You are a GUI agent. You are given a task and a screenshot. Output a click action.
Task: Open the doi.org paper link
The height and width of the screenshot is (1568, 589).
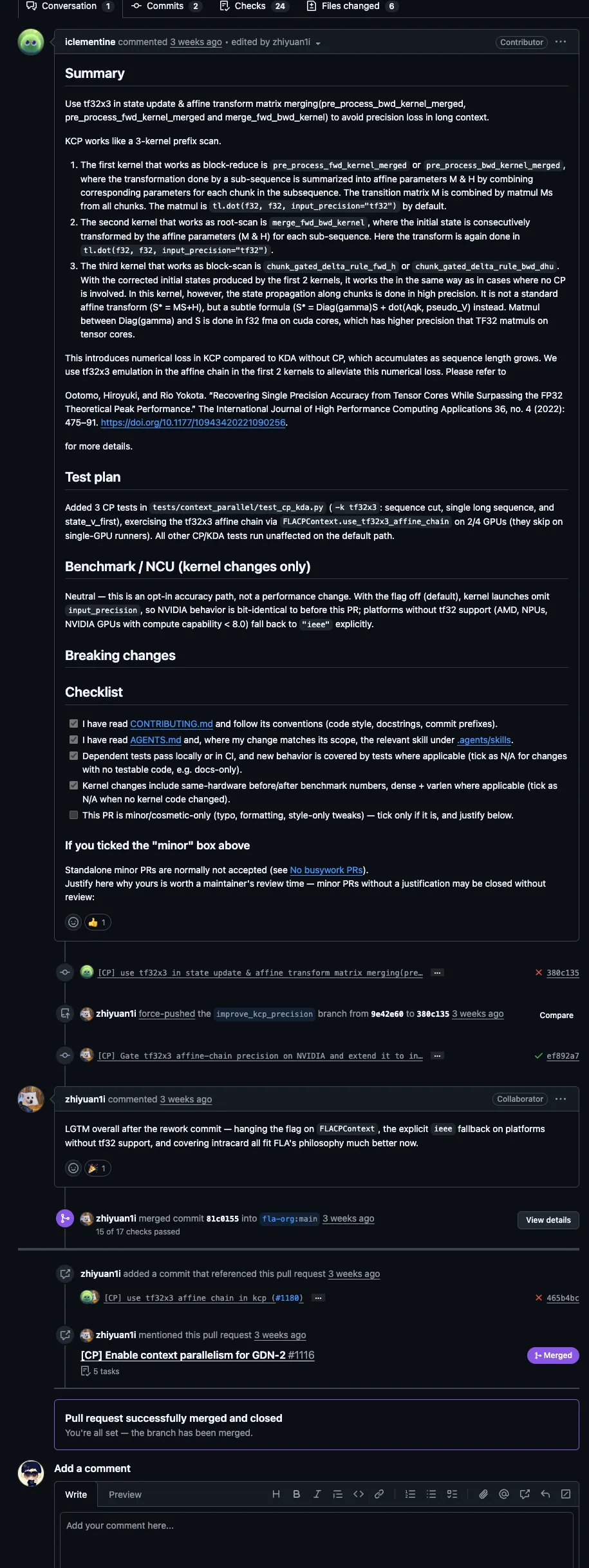click(193, 422)
